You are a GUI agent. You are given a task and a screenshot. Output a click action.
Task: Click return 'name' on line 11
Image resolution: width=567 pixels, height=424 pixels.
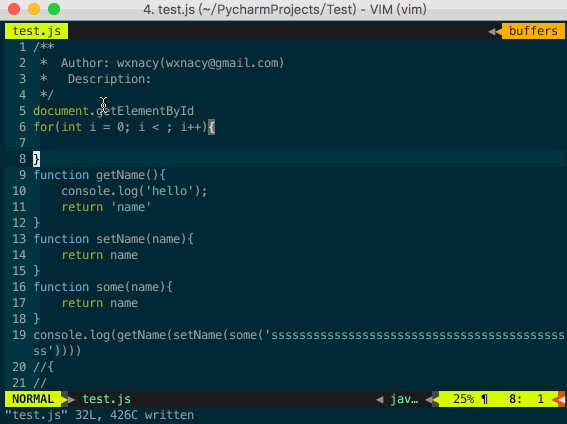point(106,207)
